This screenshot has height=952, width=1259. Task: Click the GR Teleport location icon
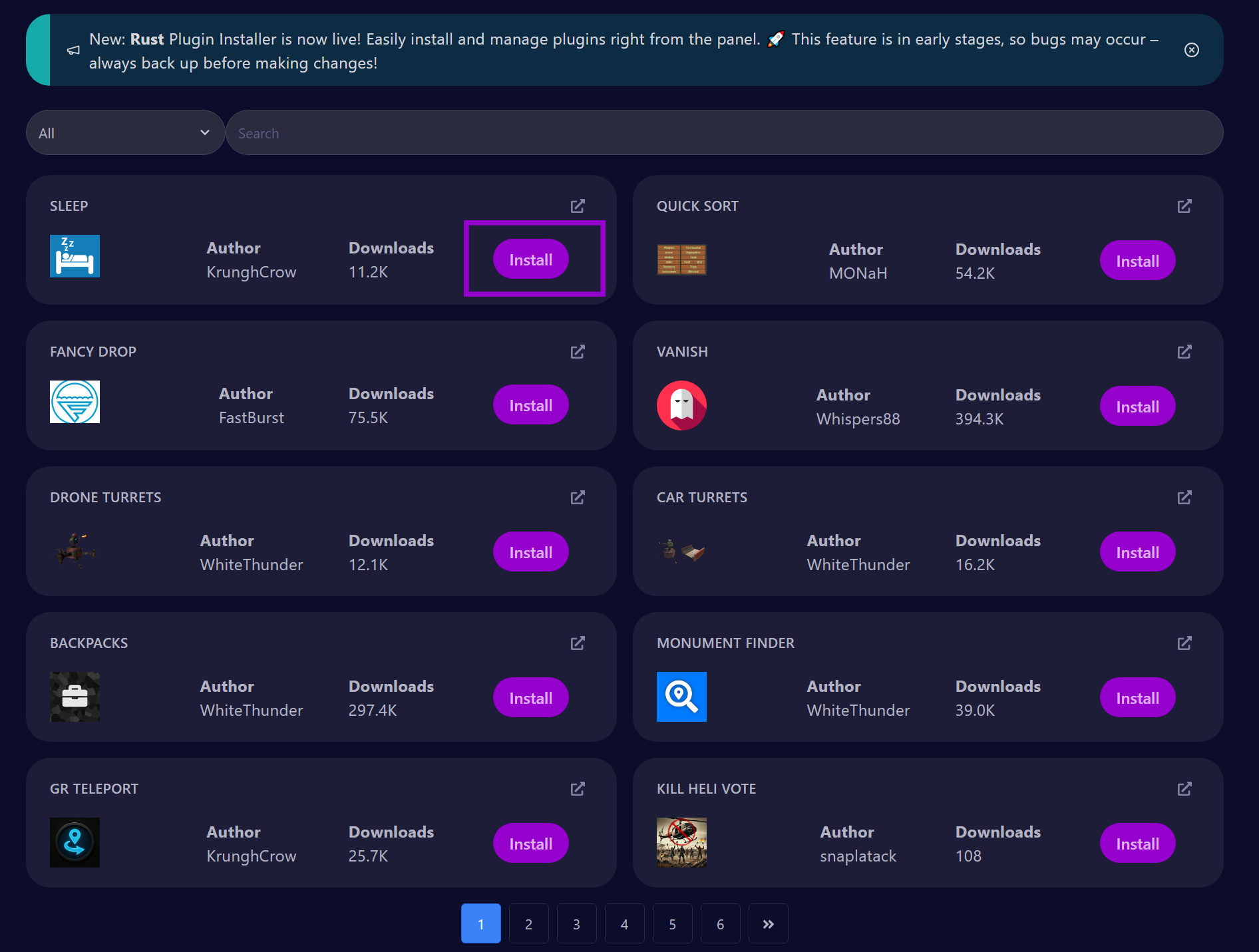(x=75, y=842)
